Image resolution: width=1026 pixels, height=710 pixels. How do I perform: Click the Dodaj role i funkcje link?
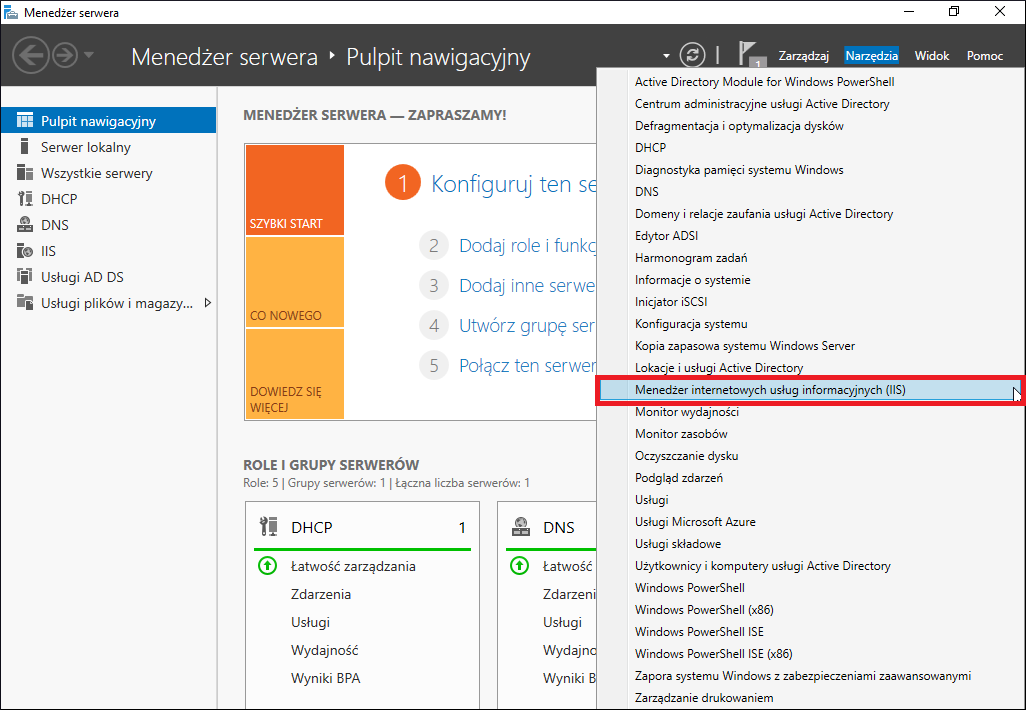pos(527,245)
